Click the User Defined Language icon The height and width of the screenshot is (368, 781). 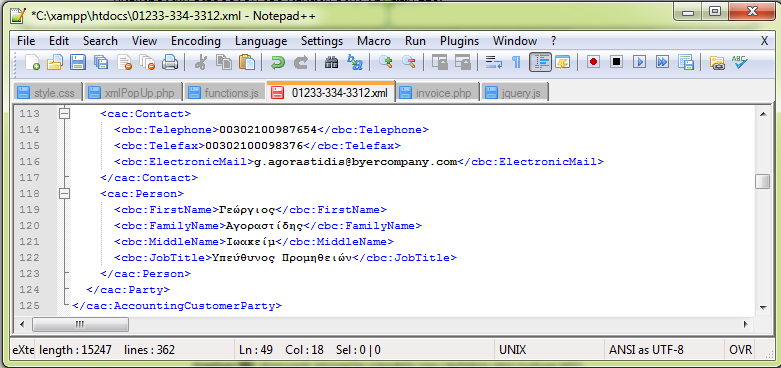(563, 62)
